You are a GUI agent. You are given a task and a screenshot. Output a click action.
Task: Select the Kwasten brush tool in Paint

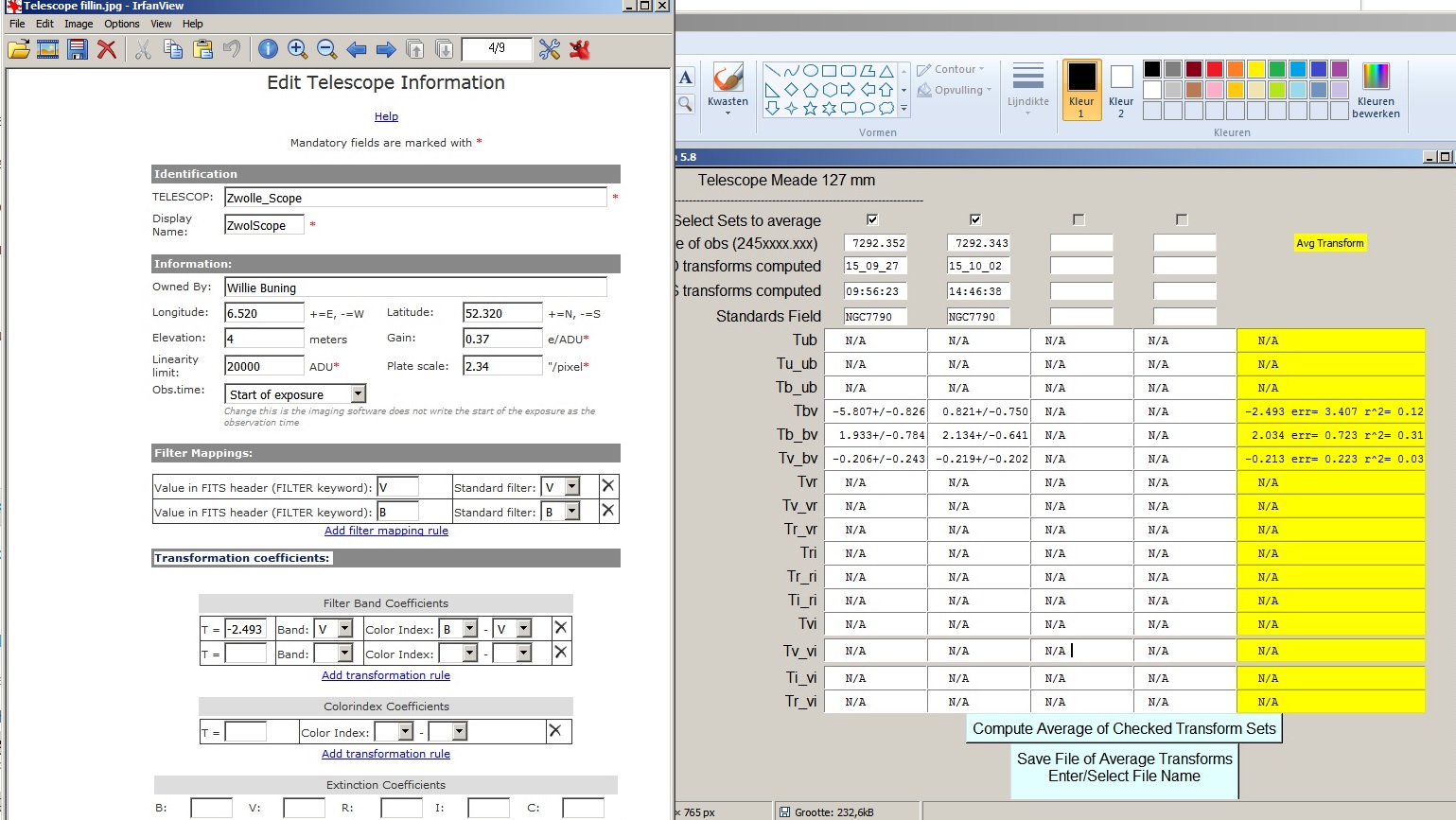point(728,85)
